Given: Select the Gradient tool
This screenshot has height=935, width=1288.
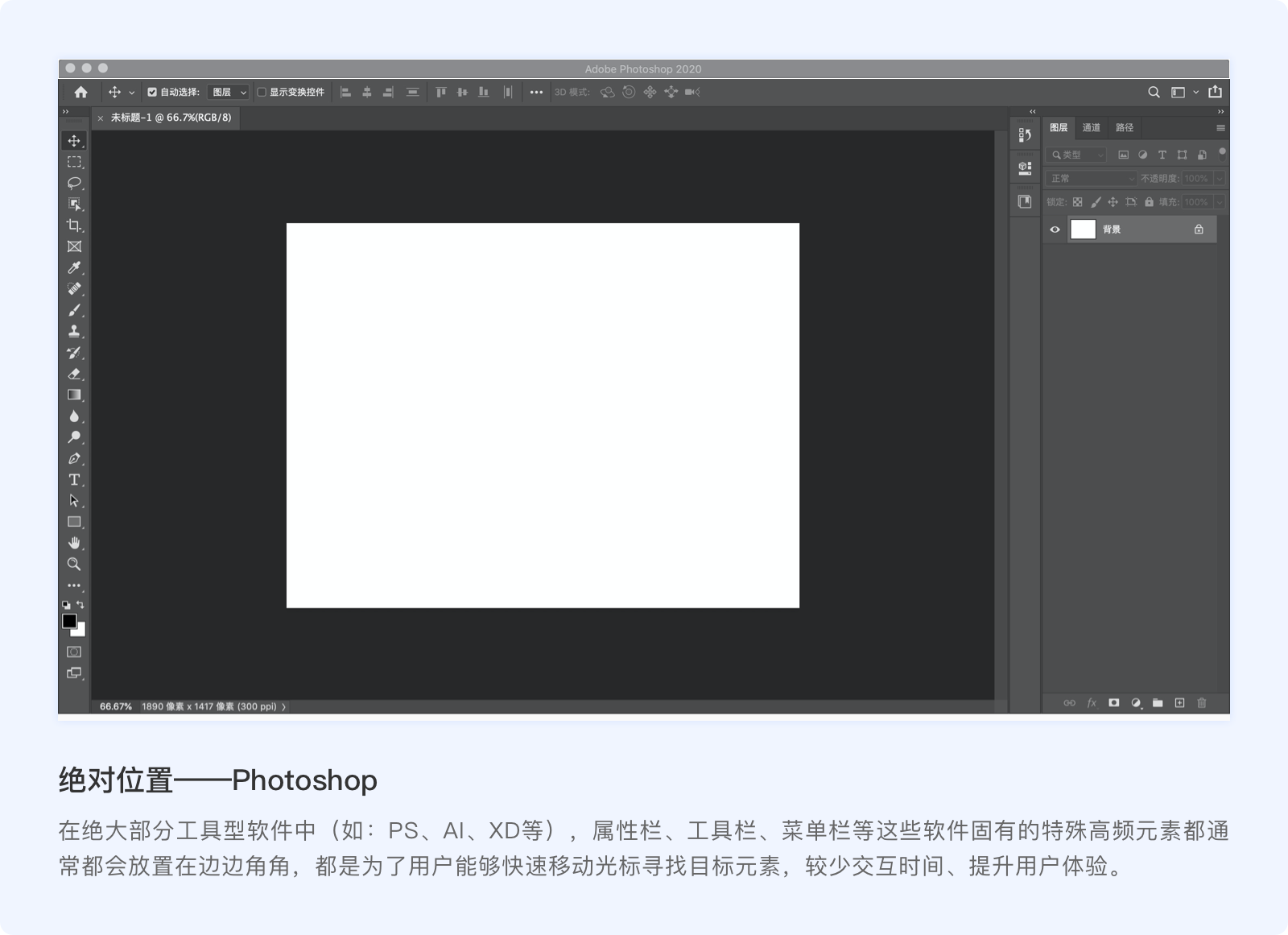Looking at the screenshot, I should tap(74, 395).
